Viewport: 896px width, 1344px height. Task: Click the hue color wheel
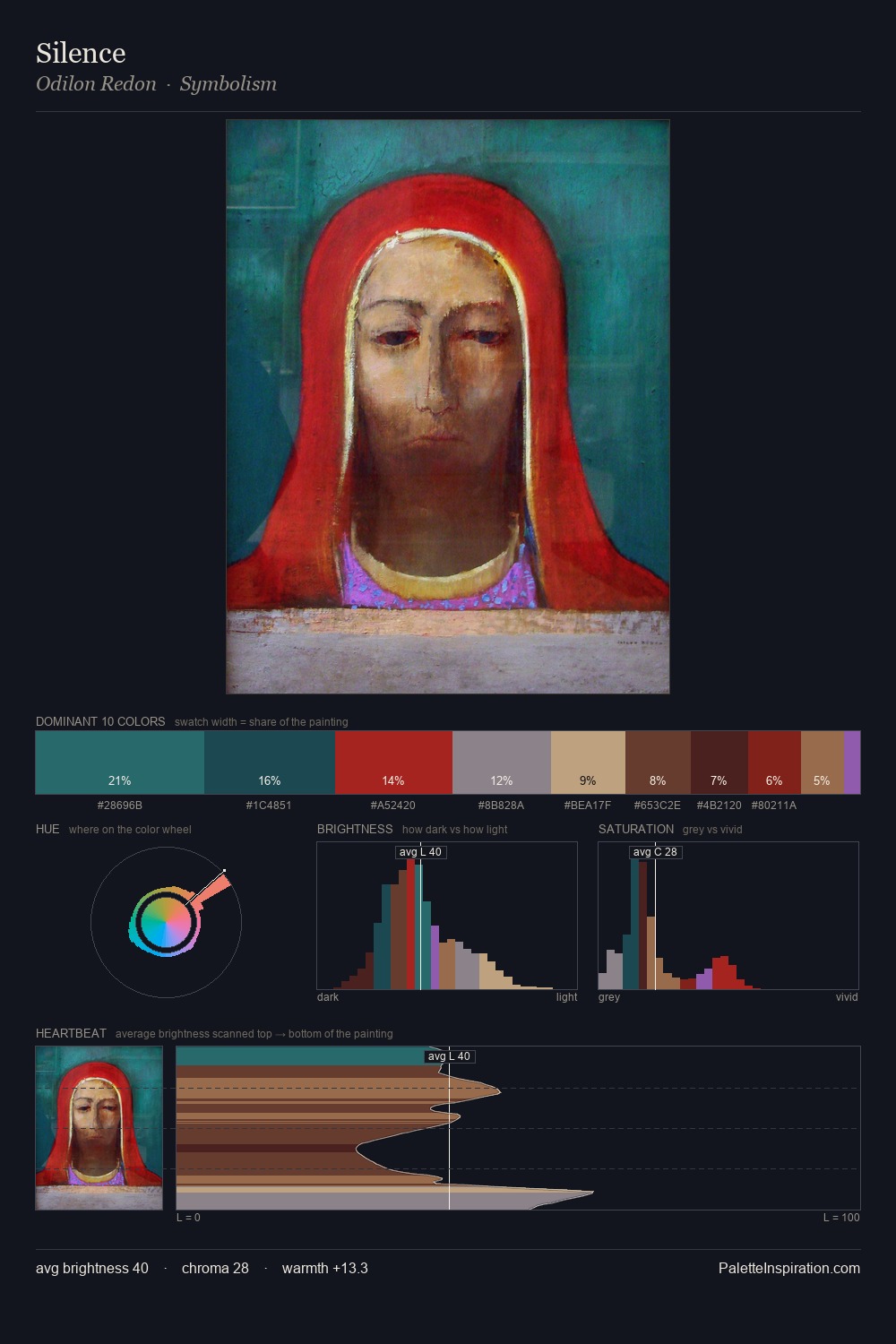[166, 922]
